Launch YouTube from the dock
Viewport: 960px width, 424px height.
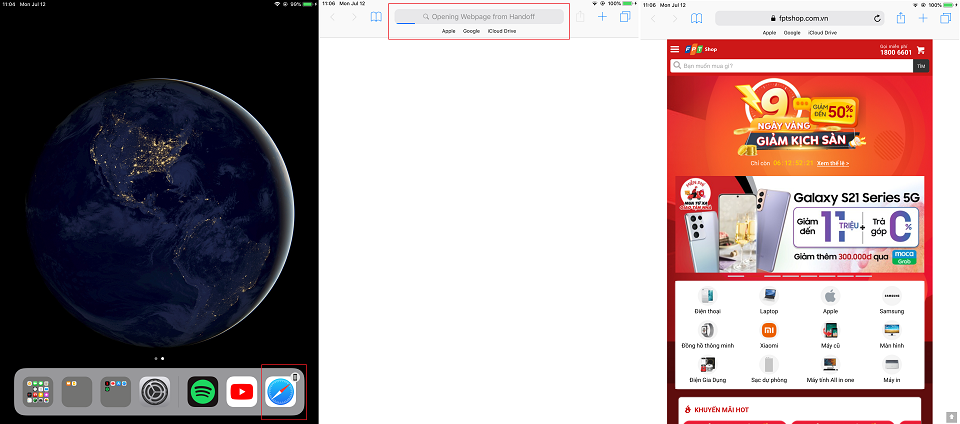[x=242, y=392]
